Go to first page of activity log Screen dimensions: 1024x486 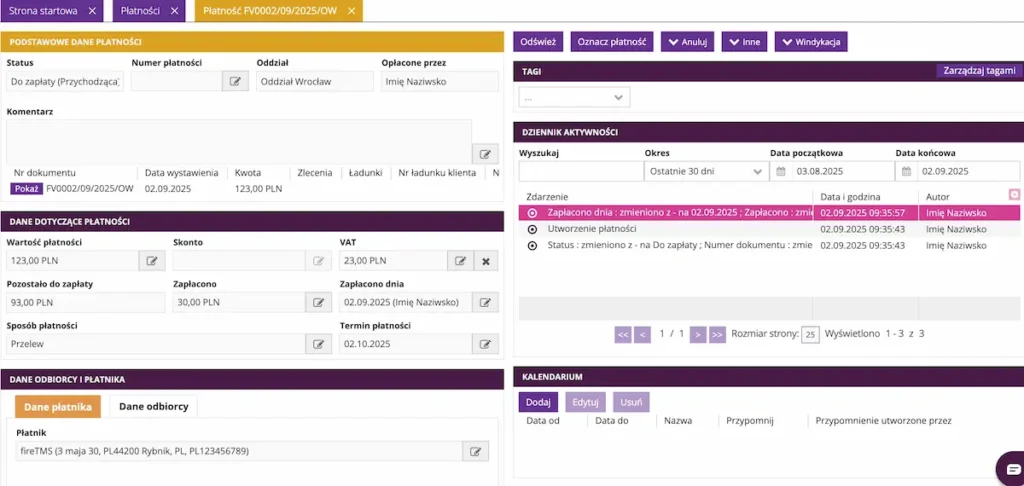coord(623,334)
